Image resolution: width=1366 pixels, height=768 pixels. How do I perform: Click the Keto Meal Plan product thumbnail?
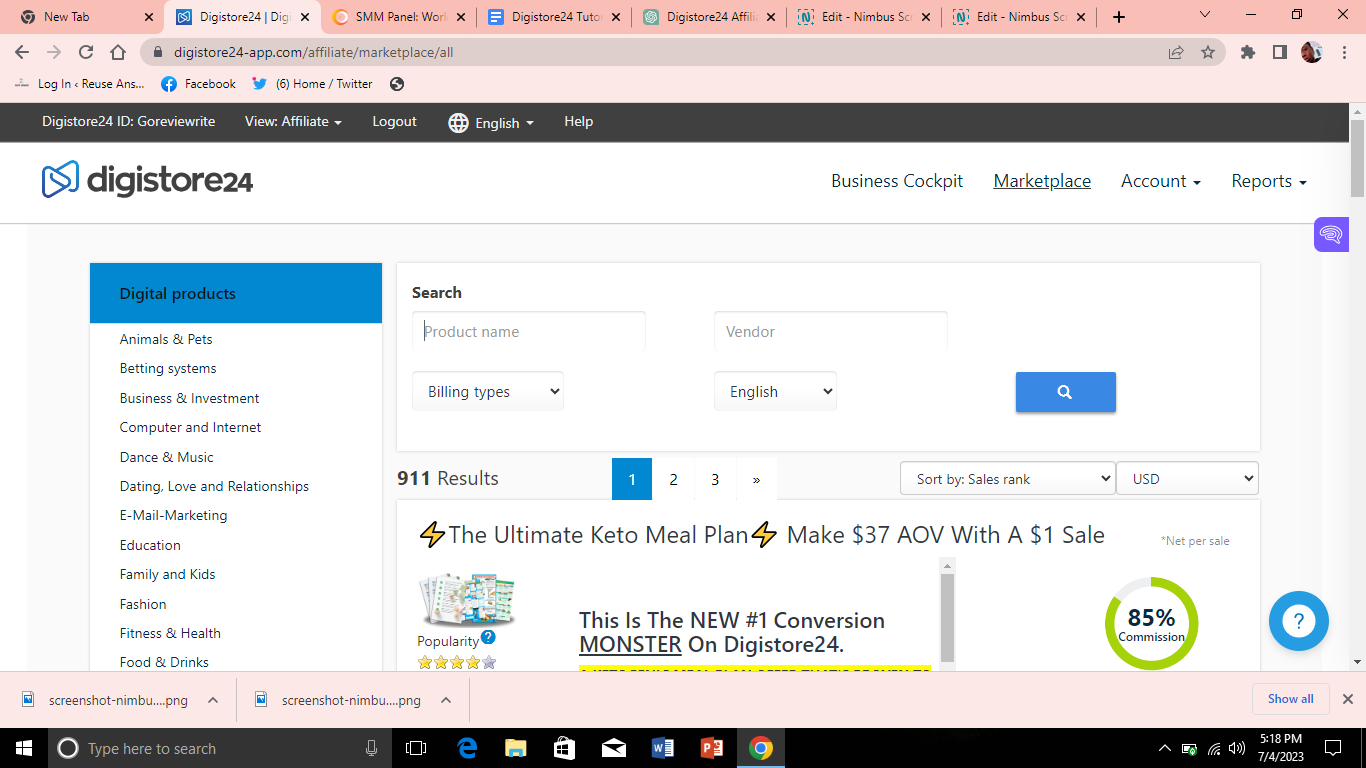467,599
